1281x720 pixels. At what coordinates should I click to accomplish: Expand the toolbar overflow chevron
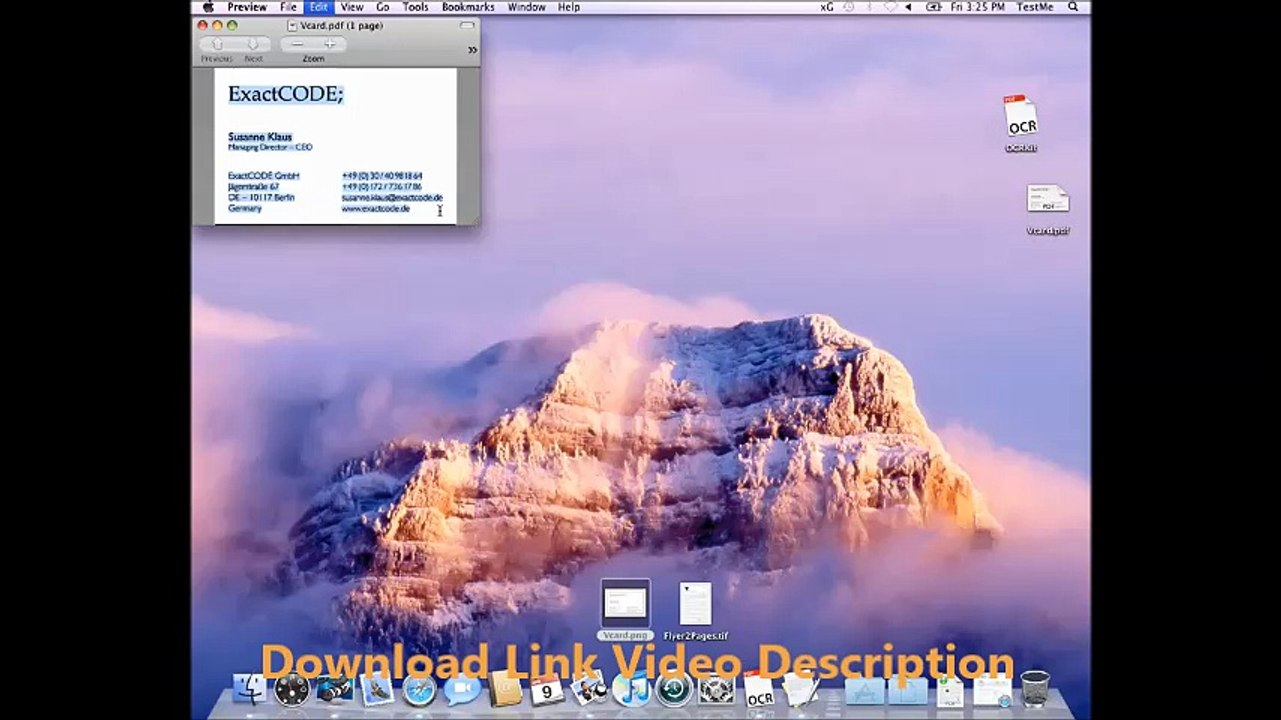(472, 50)
